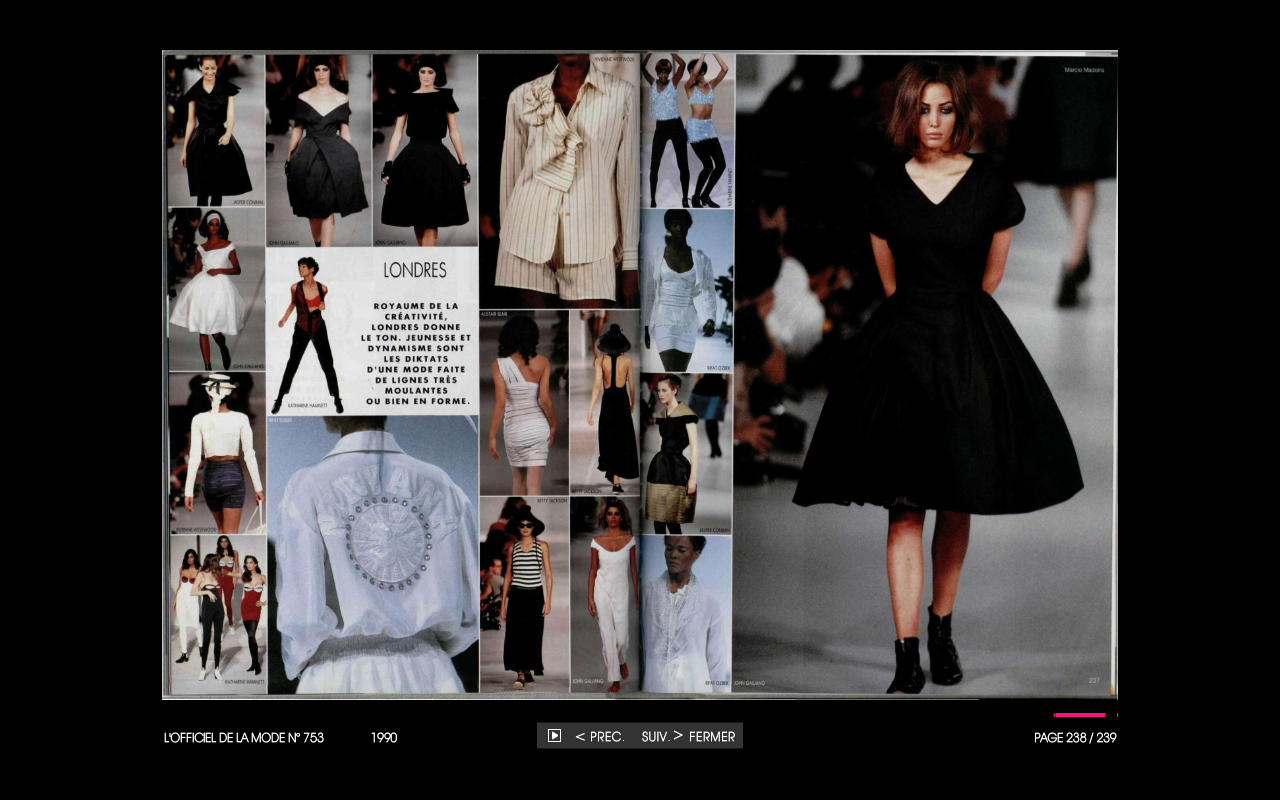Click the PAGE 238 / 239 indicator
The image size is (1280, 800).
coord(1075,738)
